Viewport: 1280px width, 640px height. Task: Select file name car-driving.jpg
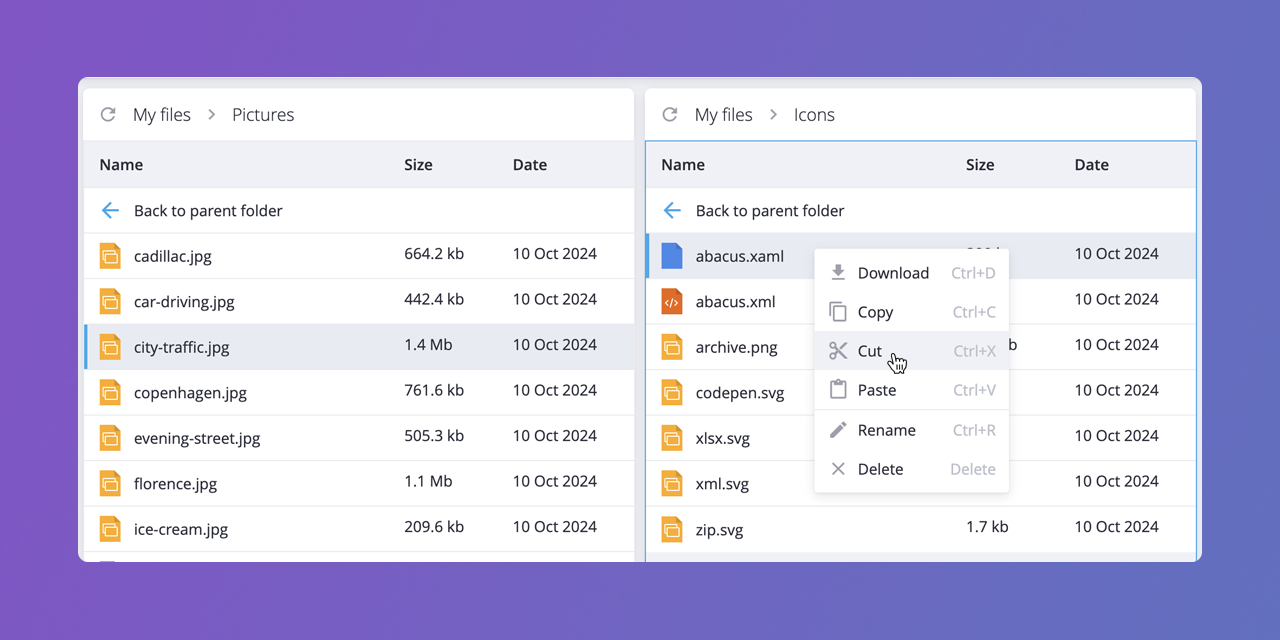point(184,301)
